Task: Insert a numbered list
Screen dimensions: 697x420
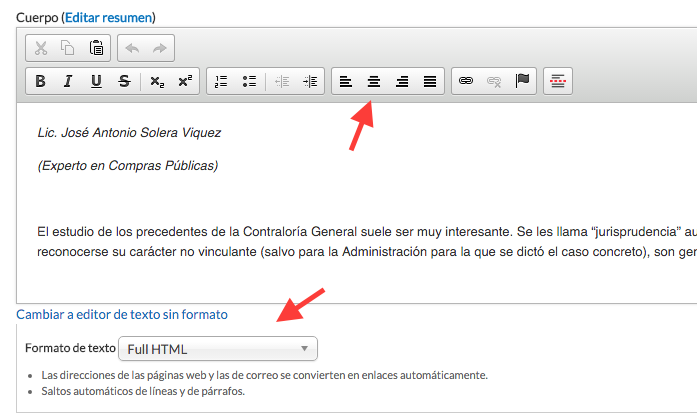Action: tap(222, 82)
